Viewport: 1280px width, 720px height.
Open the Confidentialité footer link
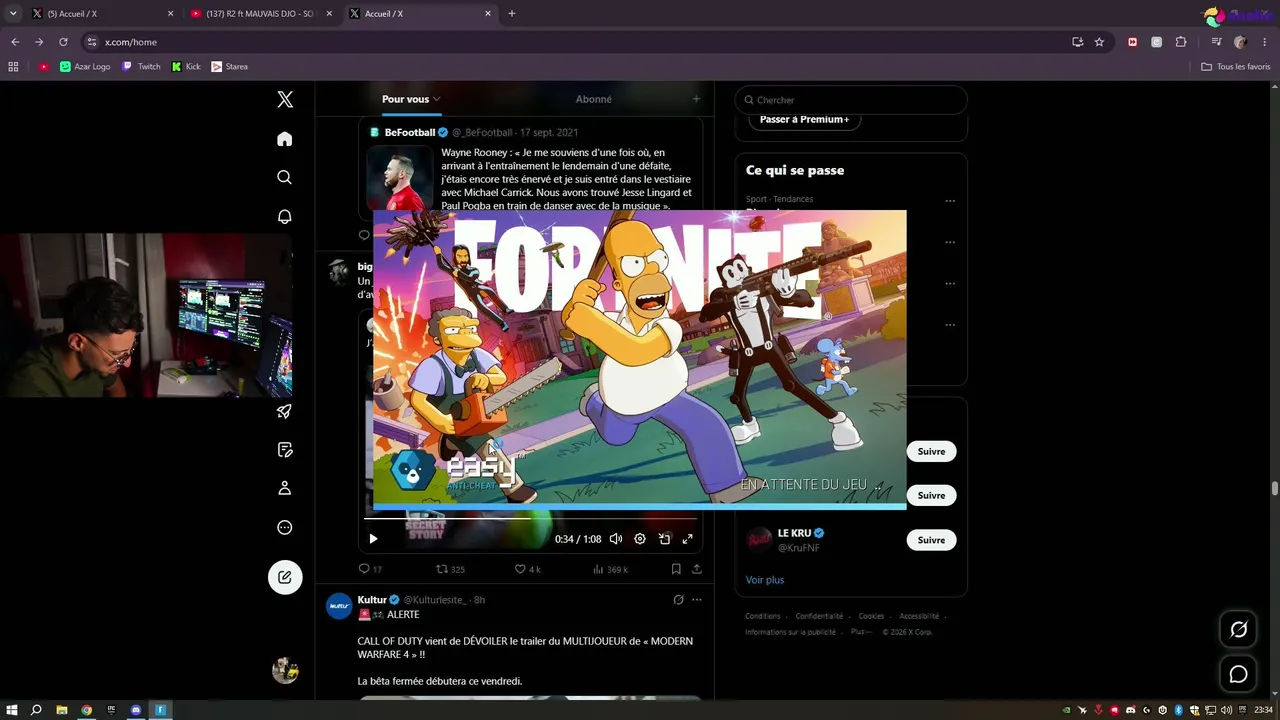pos(819,616)
